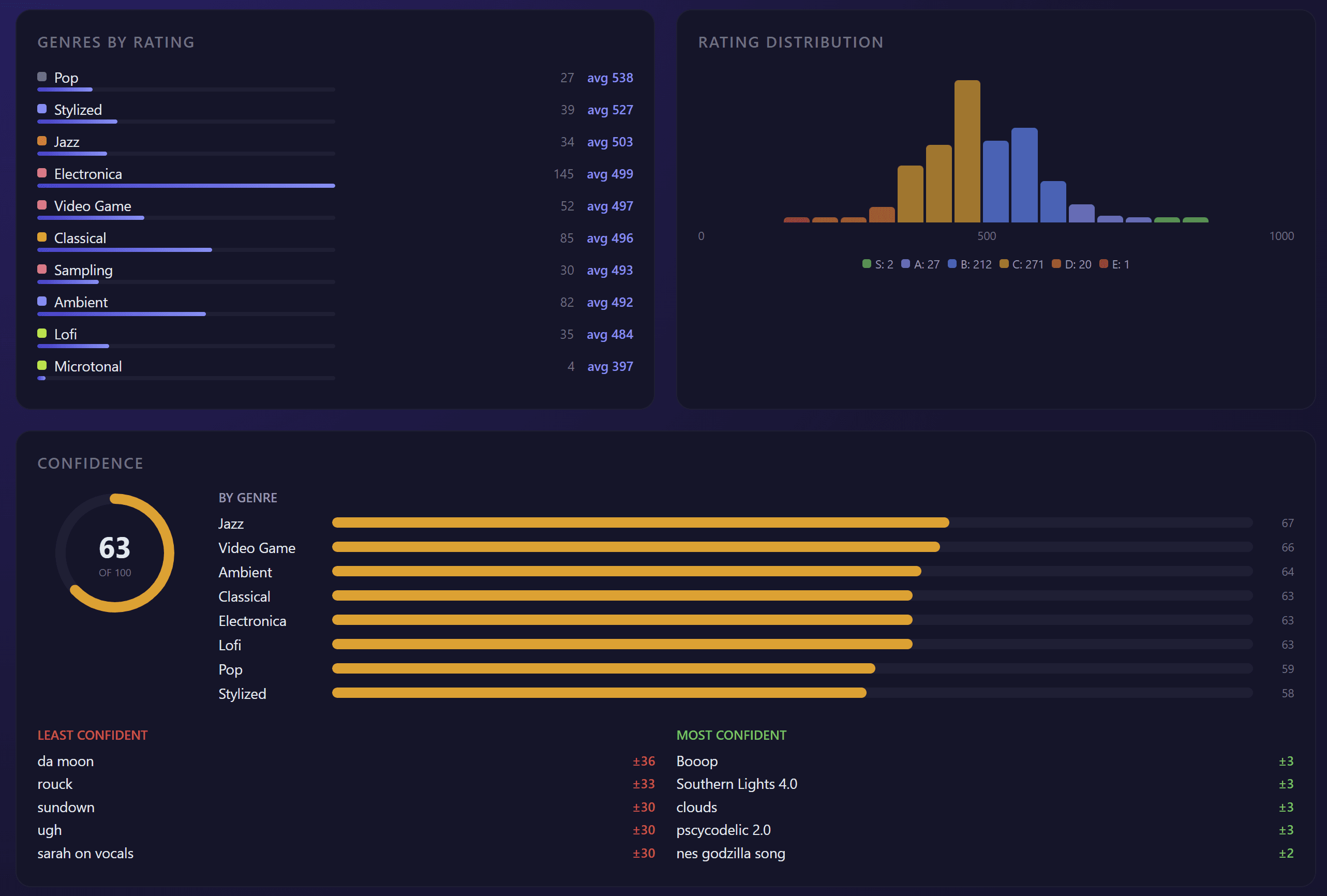The width and height of the screenshot is (1327, 896).
Task: Toggle the B: 212 legend entry
Action: tap(971, 264)
